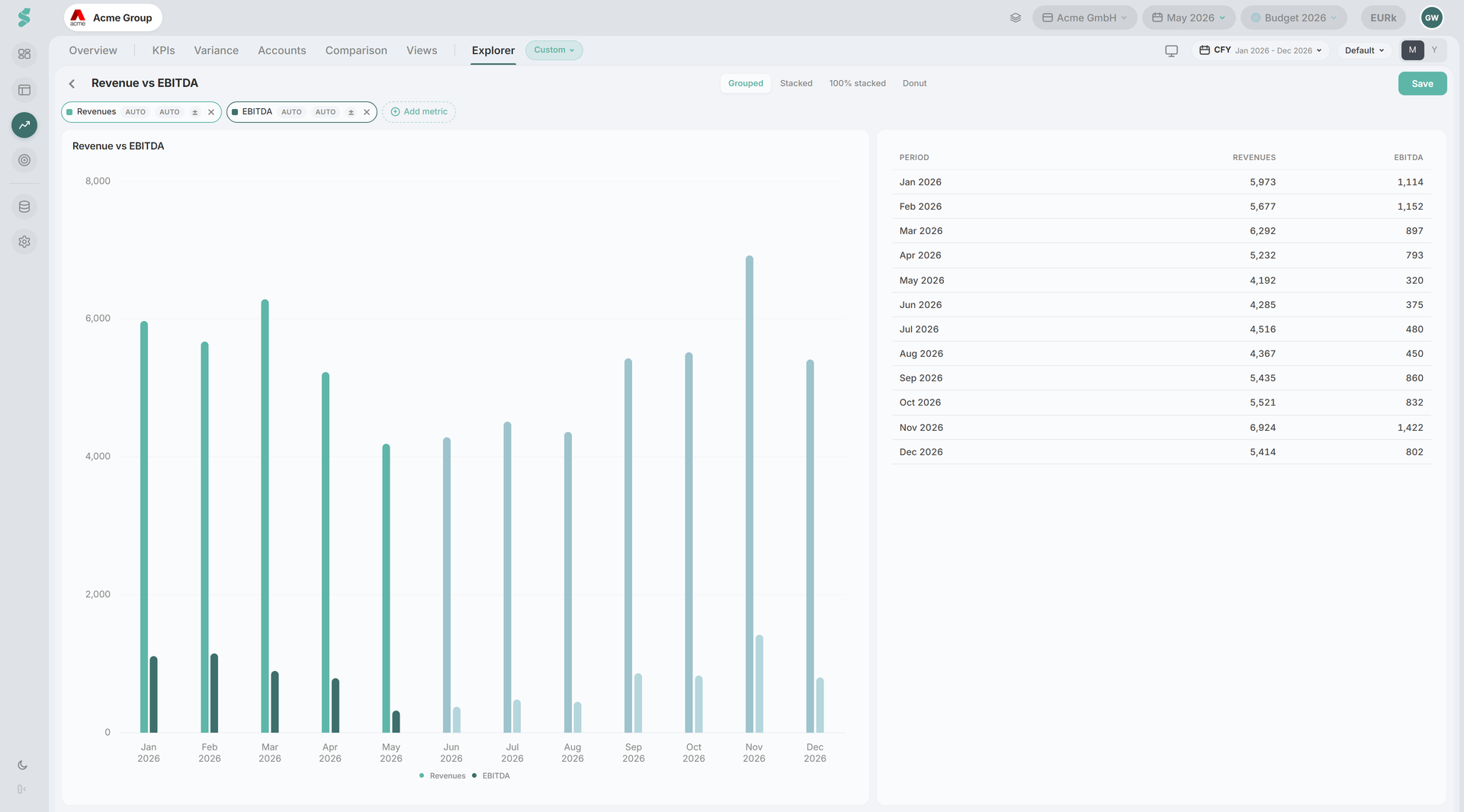Toggle Revenues series in the chart legend
This screenshot has width=1464, height=812.
tap(442, 776)
